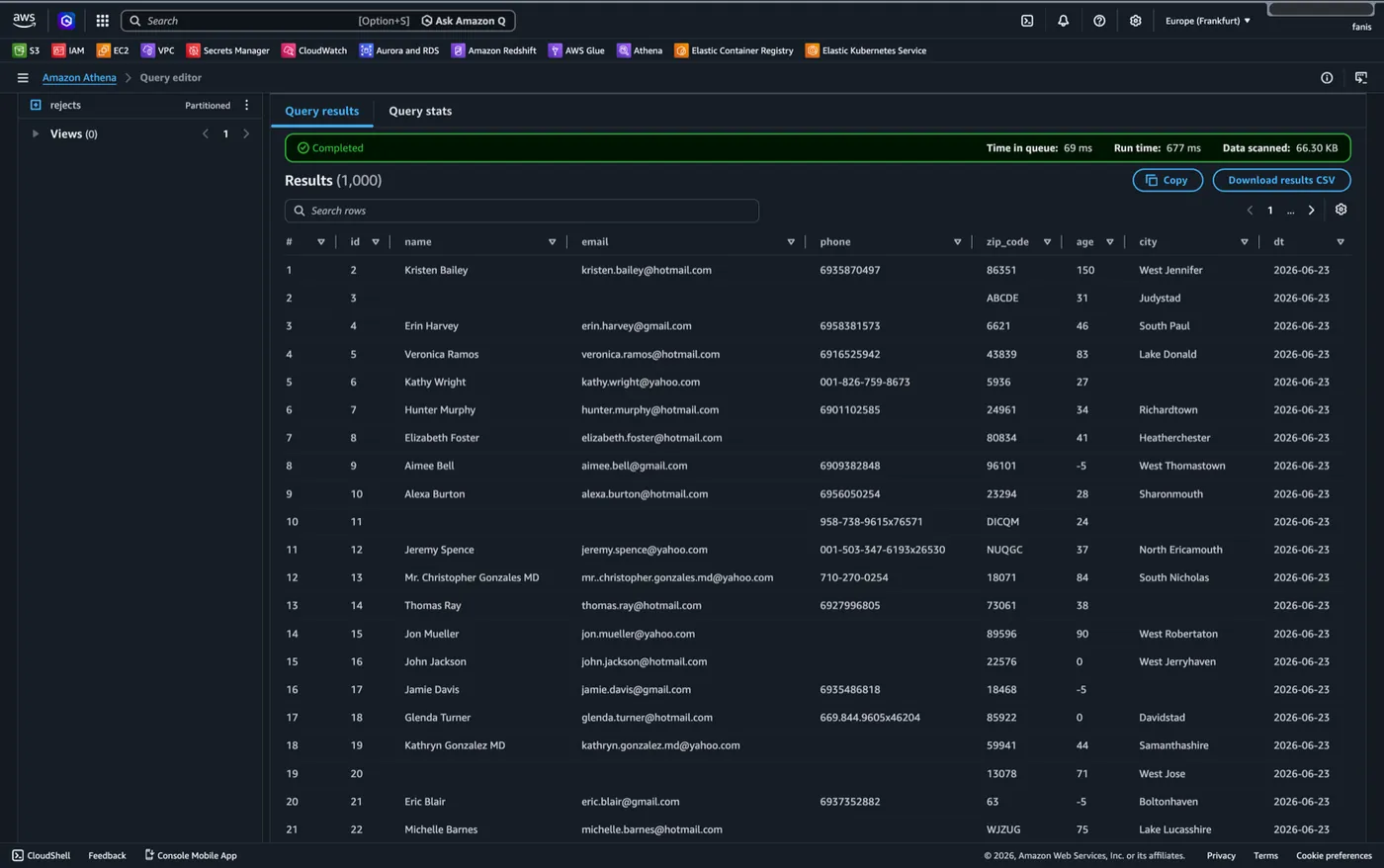Open the help question-mark icon
This screenshot has width=1384, height=868.
pyautogui.click(x=1099, y=20)
